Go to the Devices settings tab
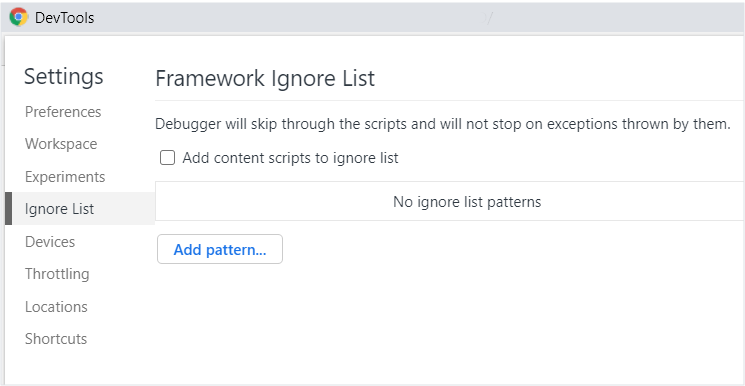745x386 pixels. click(50, 241)
